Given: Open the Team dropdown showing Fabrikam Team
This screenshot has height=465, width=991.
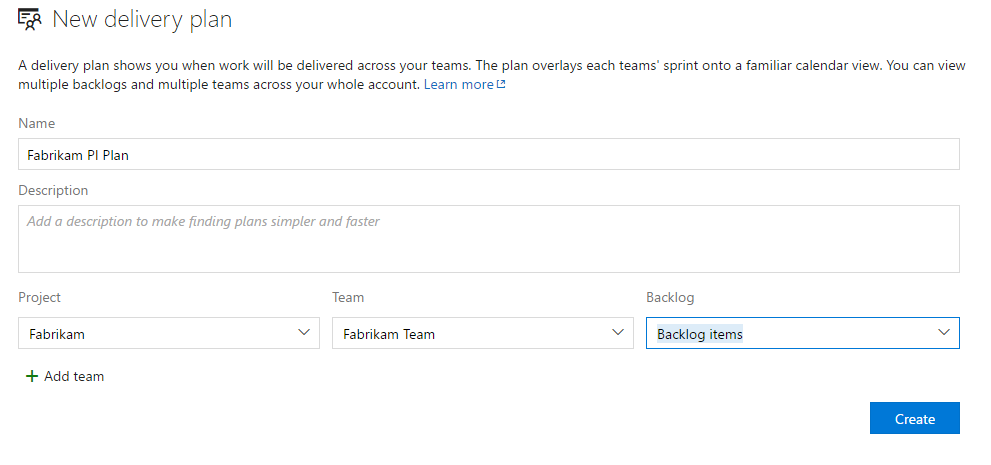Looking at the screenshot, I should pos(482,333).
